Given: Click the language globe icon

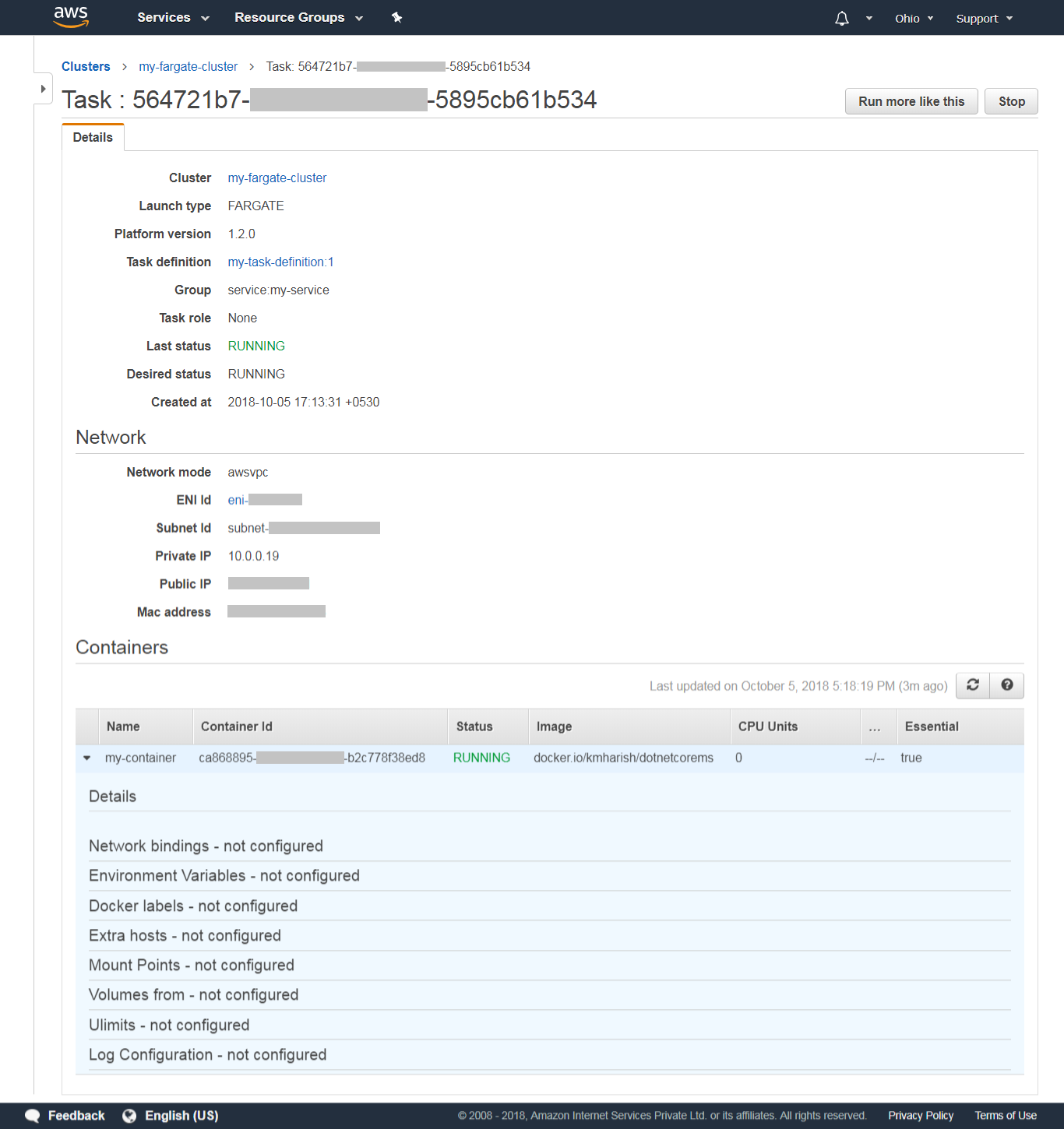Looking at the screenshot, I should 129,1116.
